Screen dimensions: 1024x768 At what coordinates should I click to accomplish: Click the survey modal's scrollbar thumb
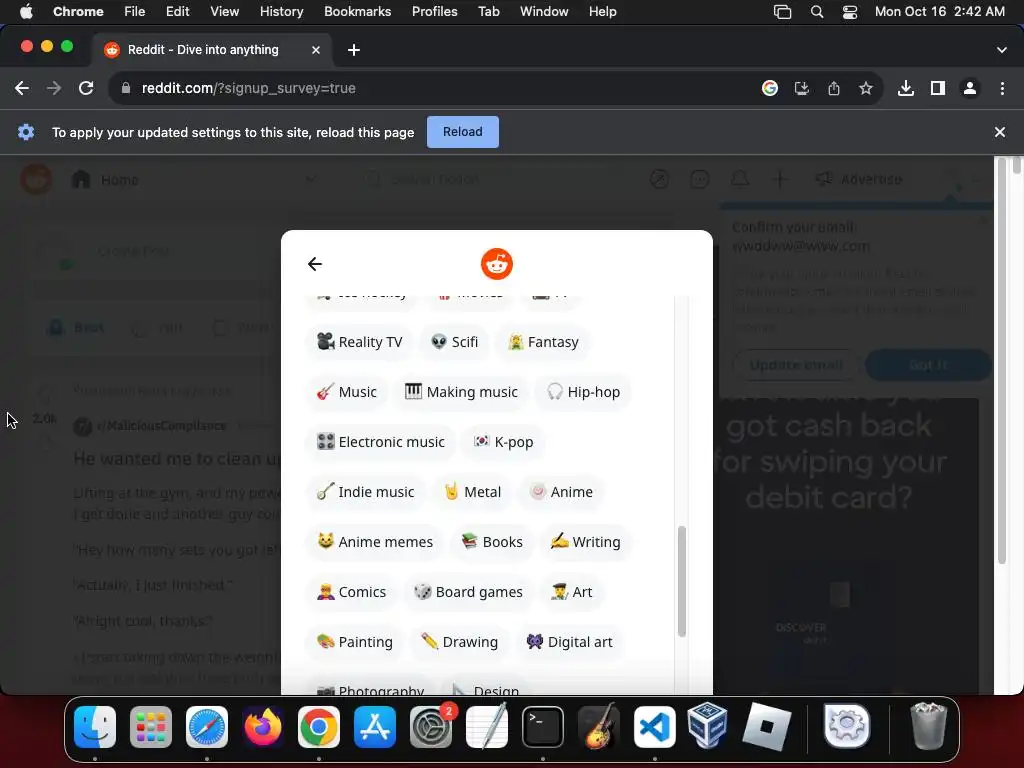coord(682,581)
